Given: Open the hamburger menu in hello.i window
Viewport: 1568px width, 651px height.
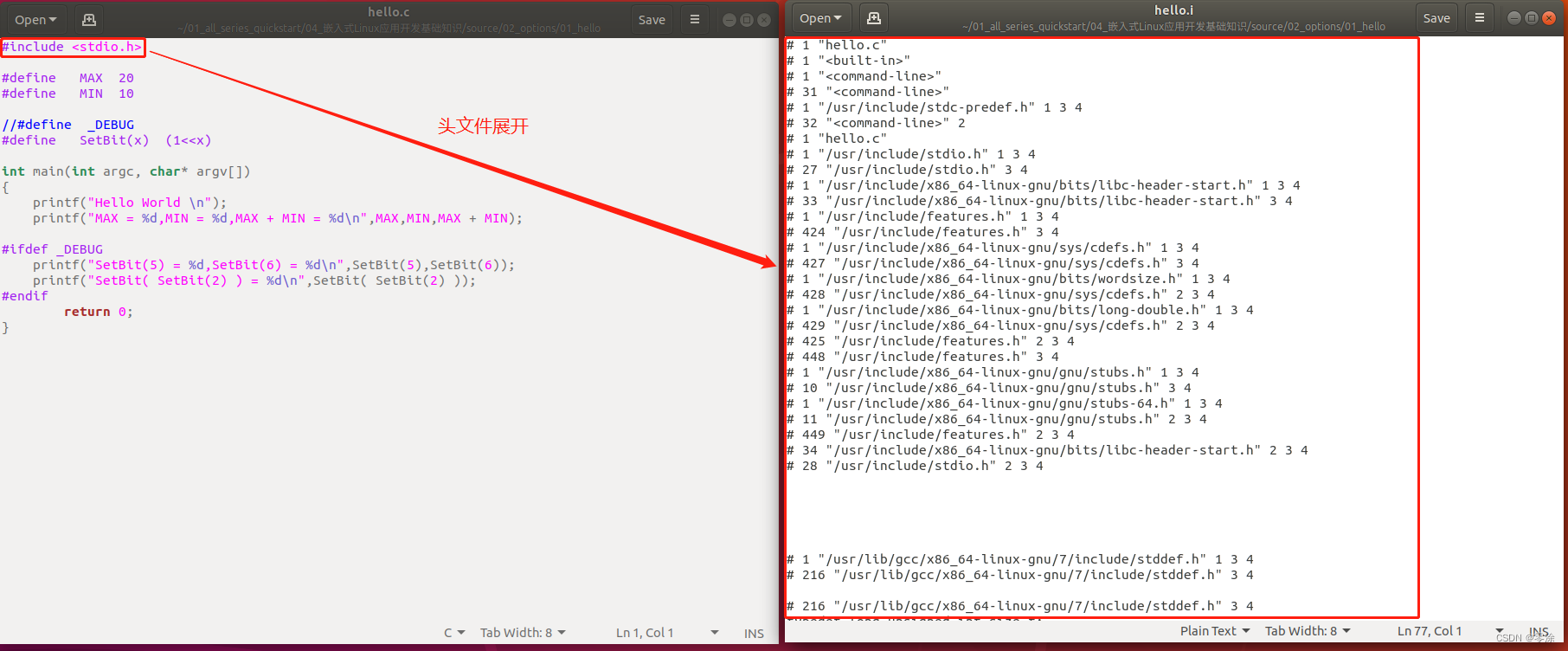Looking at the screenshot, I should tap(1480, 18).
